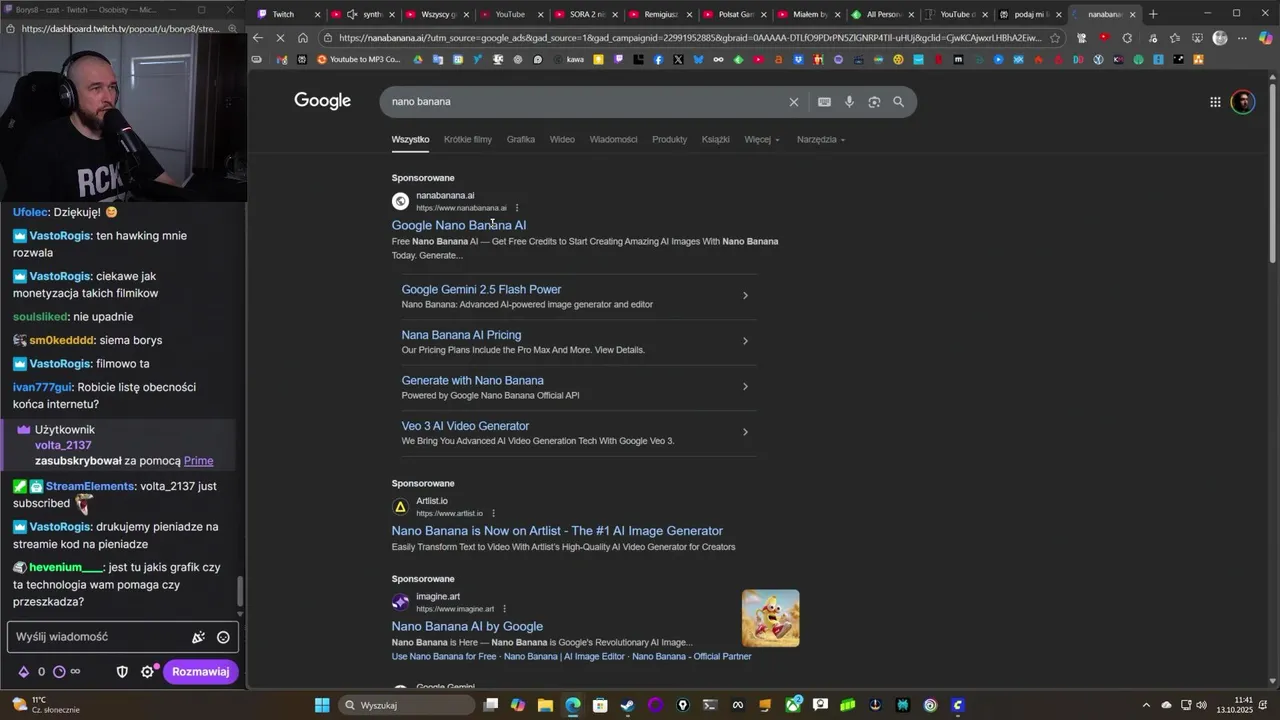Open the Bits icon in Twitch chat
1280x720 pixels.
pyautogui.click(x=24, y=672)
